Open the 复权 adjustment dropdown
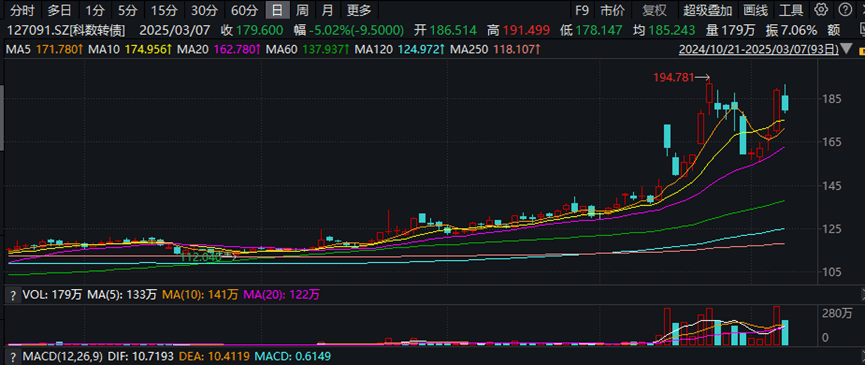 pos(654,10)
